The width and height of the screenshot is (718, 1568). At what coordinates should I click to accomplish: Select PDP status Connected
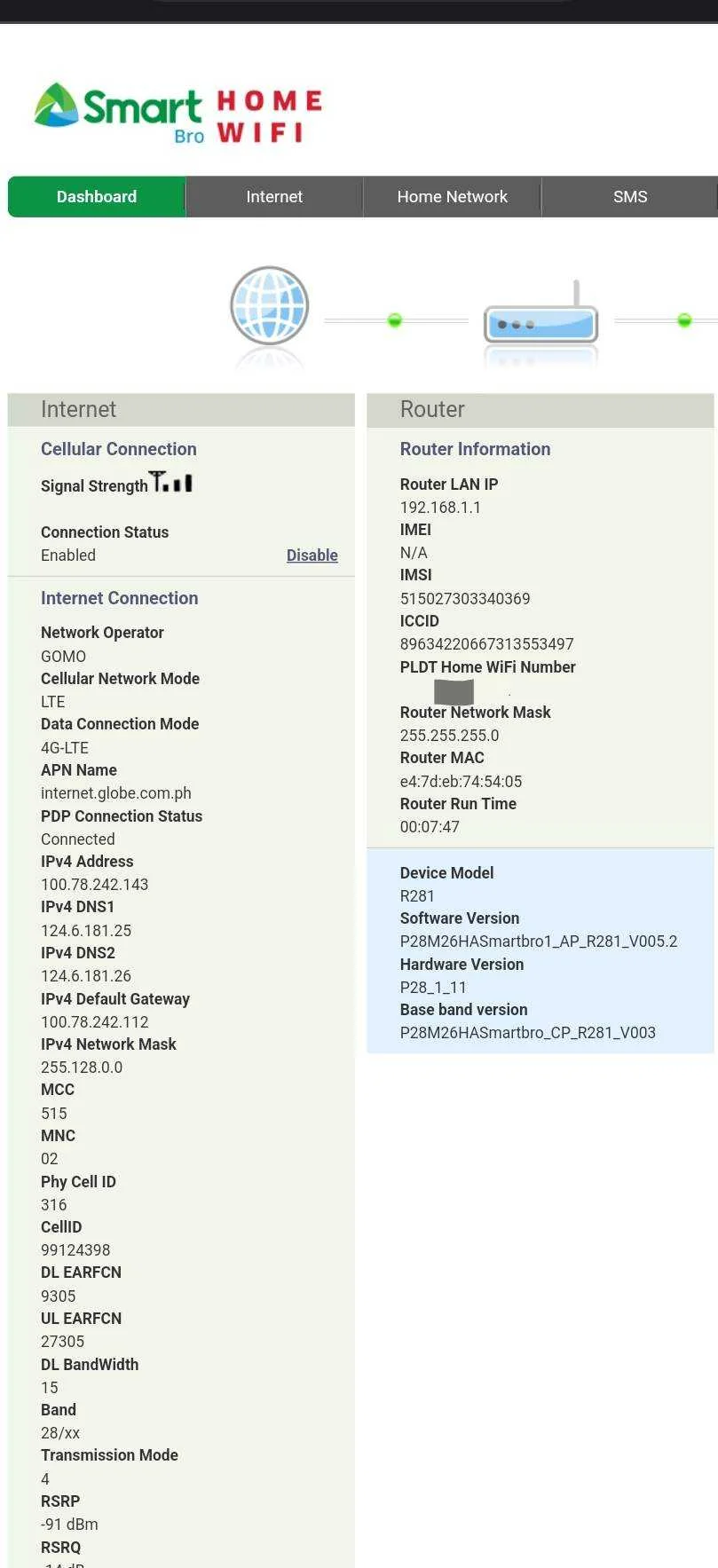[78, 839]
